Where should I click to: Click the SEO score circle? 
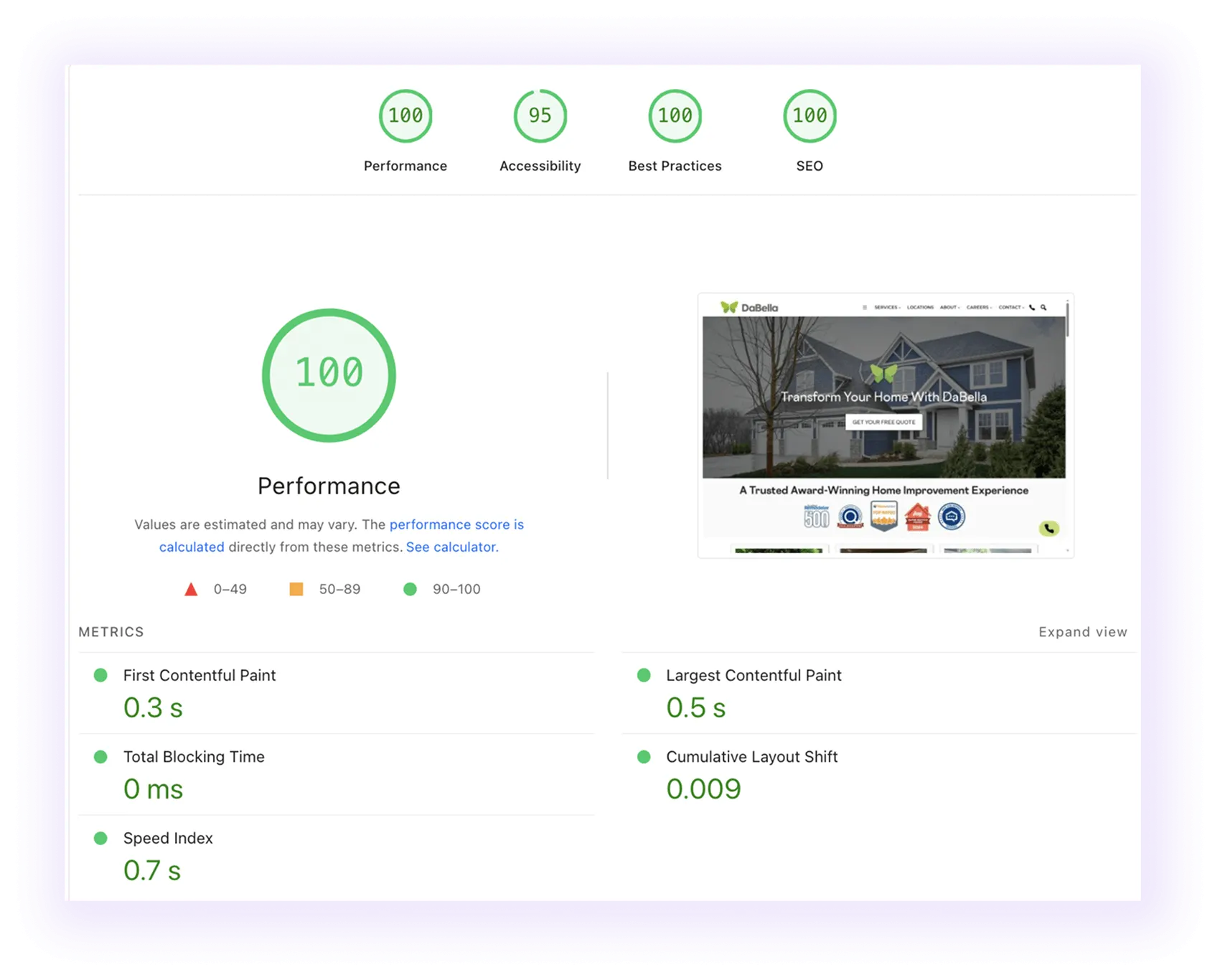click(x=810, y=116)
